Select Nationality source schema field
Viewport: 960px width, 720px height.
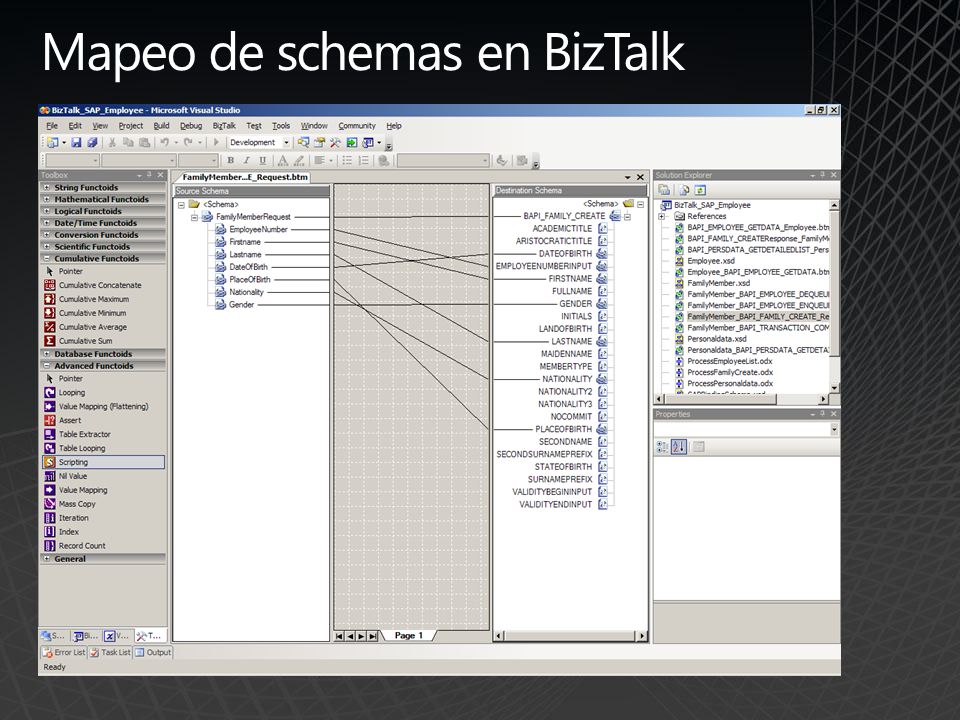[x=246, y=292]
